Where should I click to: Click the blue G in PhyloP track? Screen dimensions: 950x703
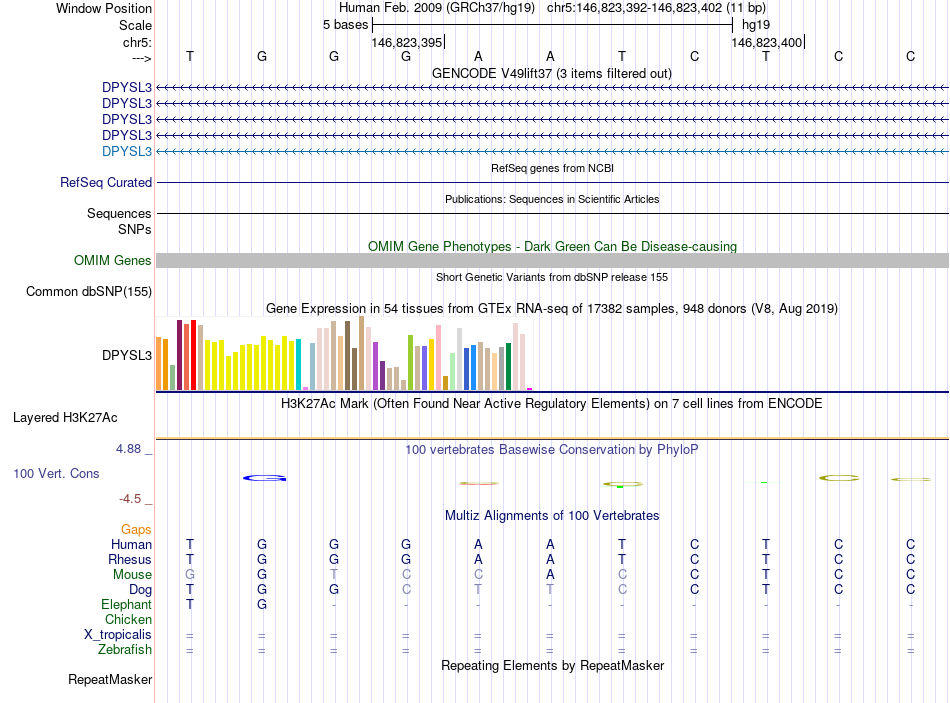tap(264, 478)
